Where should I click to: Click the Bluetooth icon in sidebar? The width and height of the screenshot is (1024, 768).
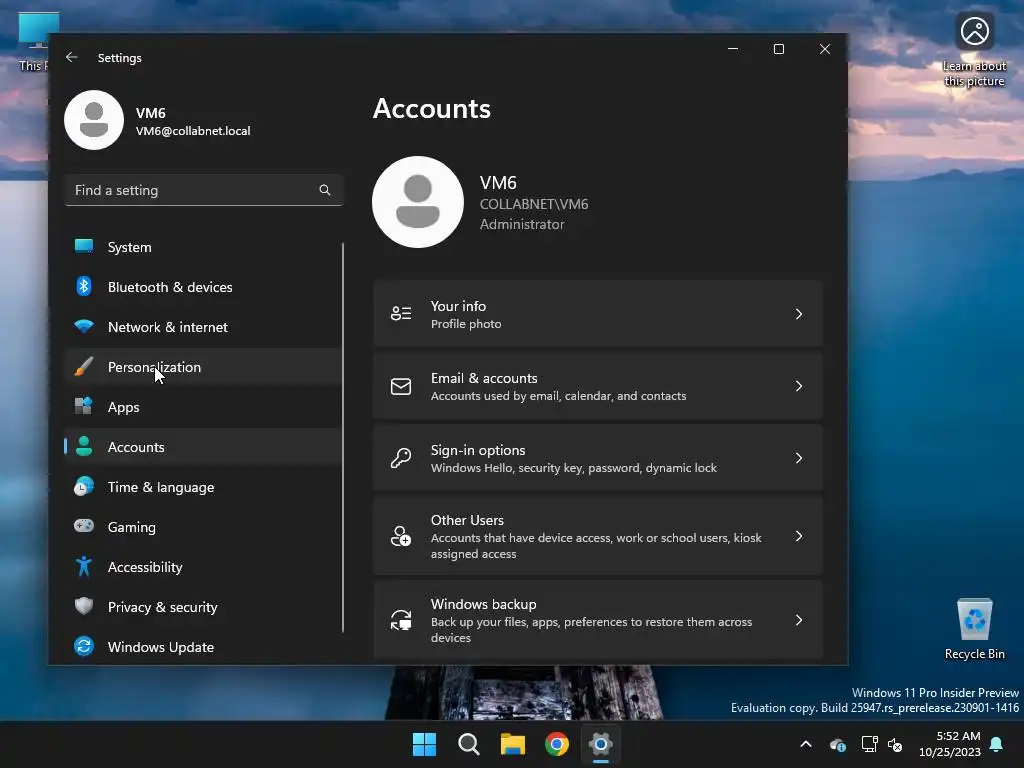84,286
